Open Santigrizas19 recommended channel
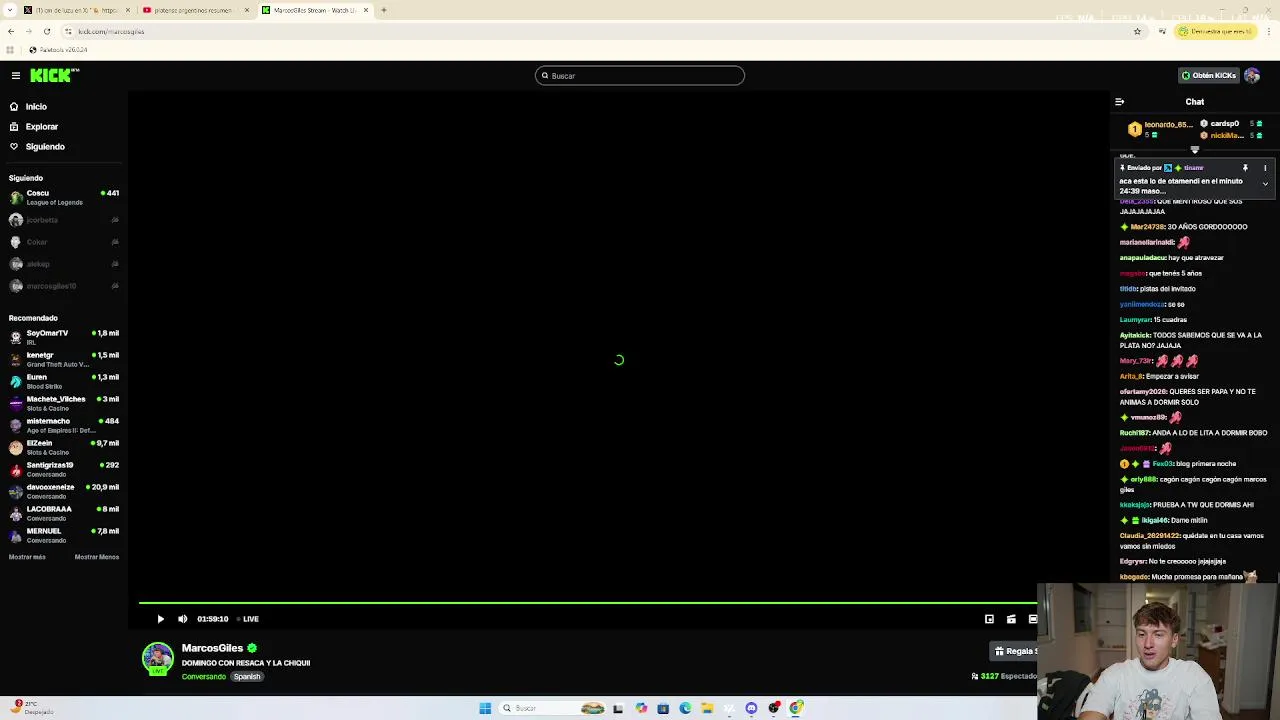The image size is (1280, 720). coord(64,469)
